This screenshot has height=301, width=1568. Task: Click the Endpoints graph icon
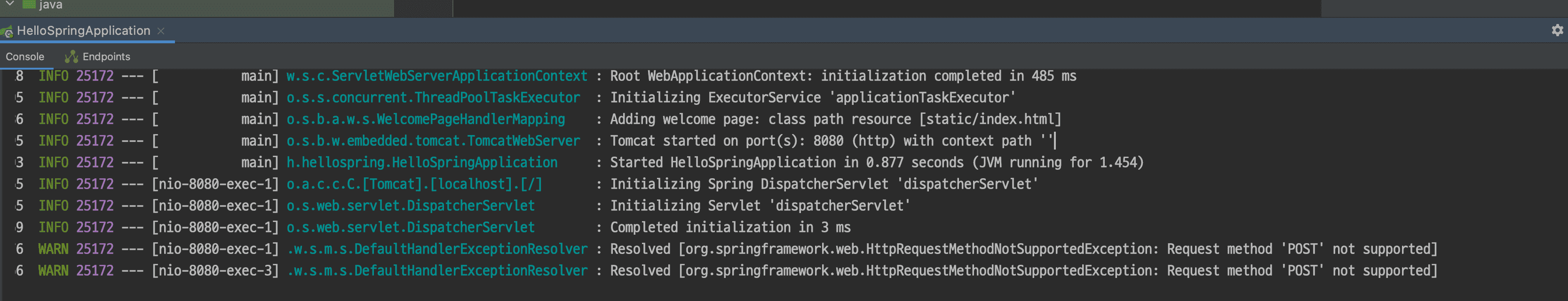point(71,56)
